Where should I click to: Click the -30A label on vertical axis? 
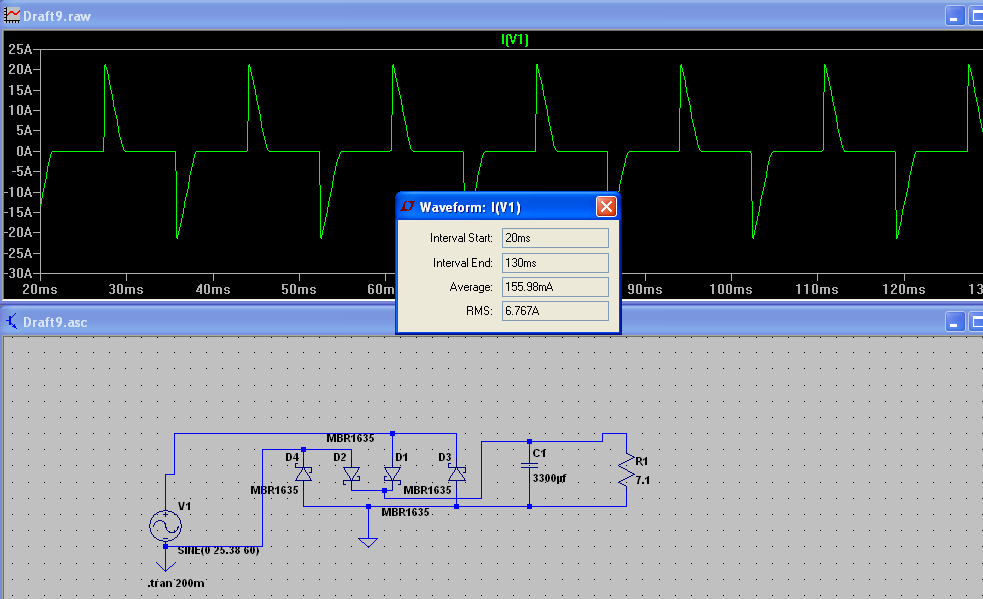(18, 273)
